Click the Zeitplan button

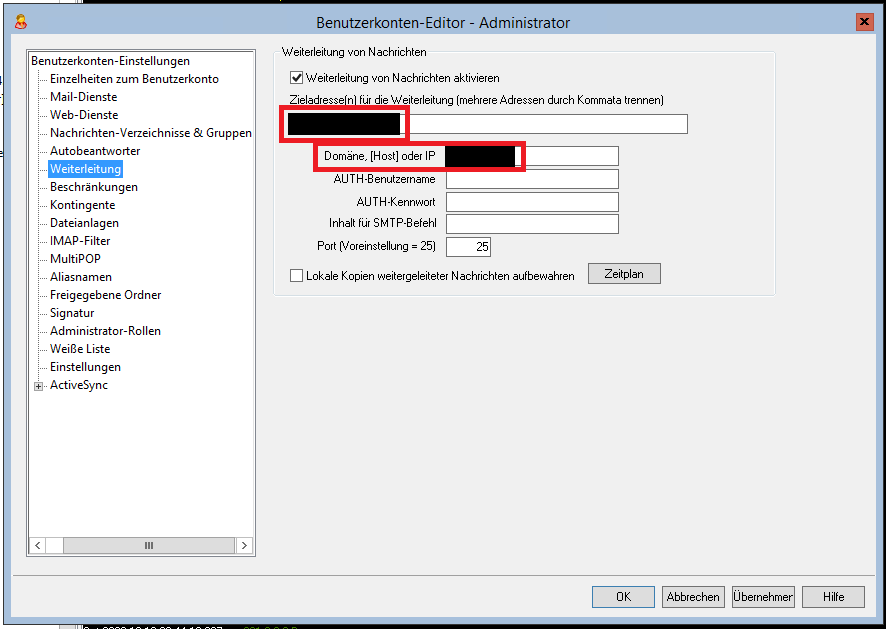pyautogui.click(x=624, y=274)
